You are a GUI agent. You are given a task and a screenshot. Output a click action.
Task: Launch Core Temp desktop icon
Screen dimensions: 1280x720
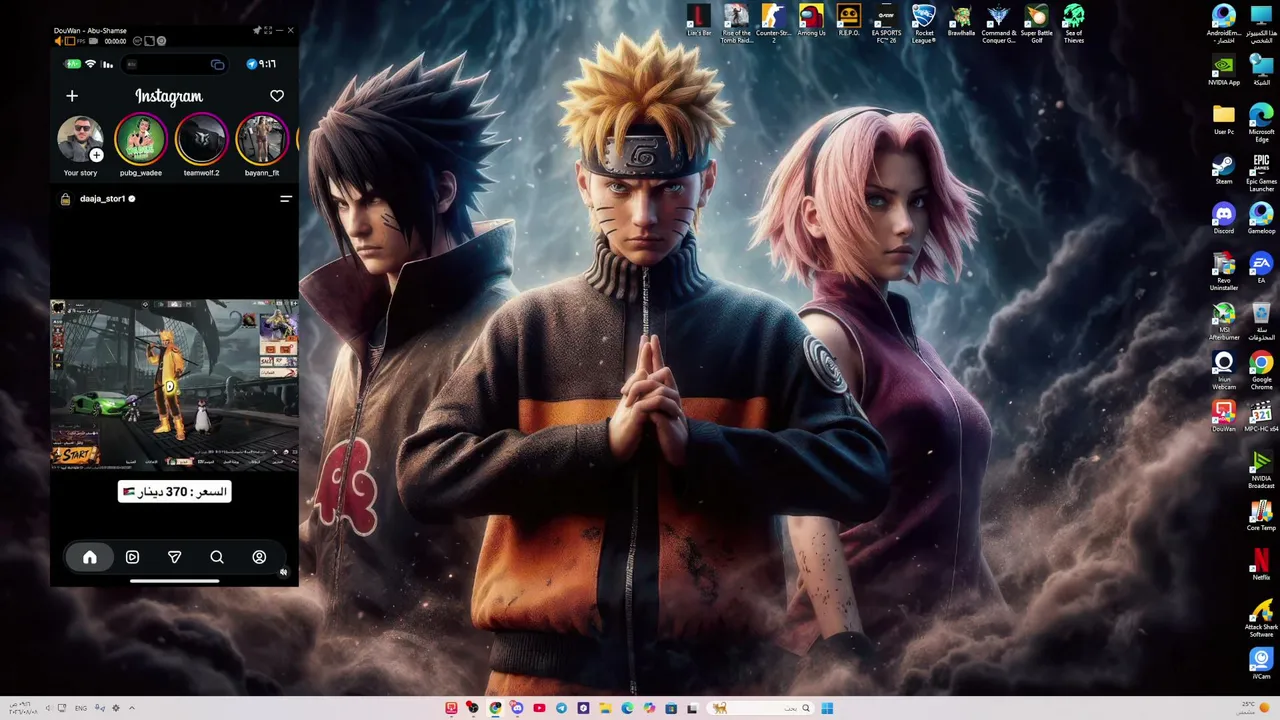[1261, 516]
